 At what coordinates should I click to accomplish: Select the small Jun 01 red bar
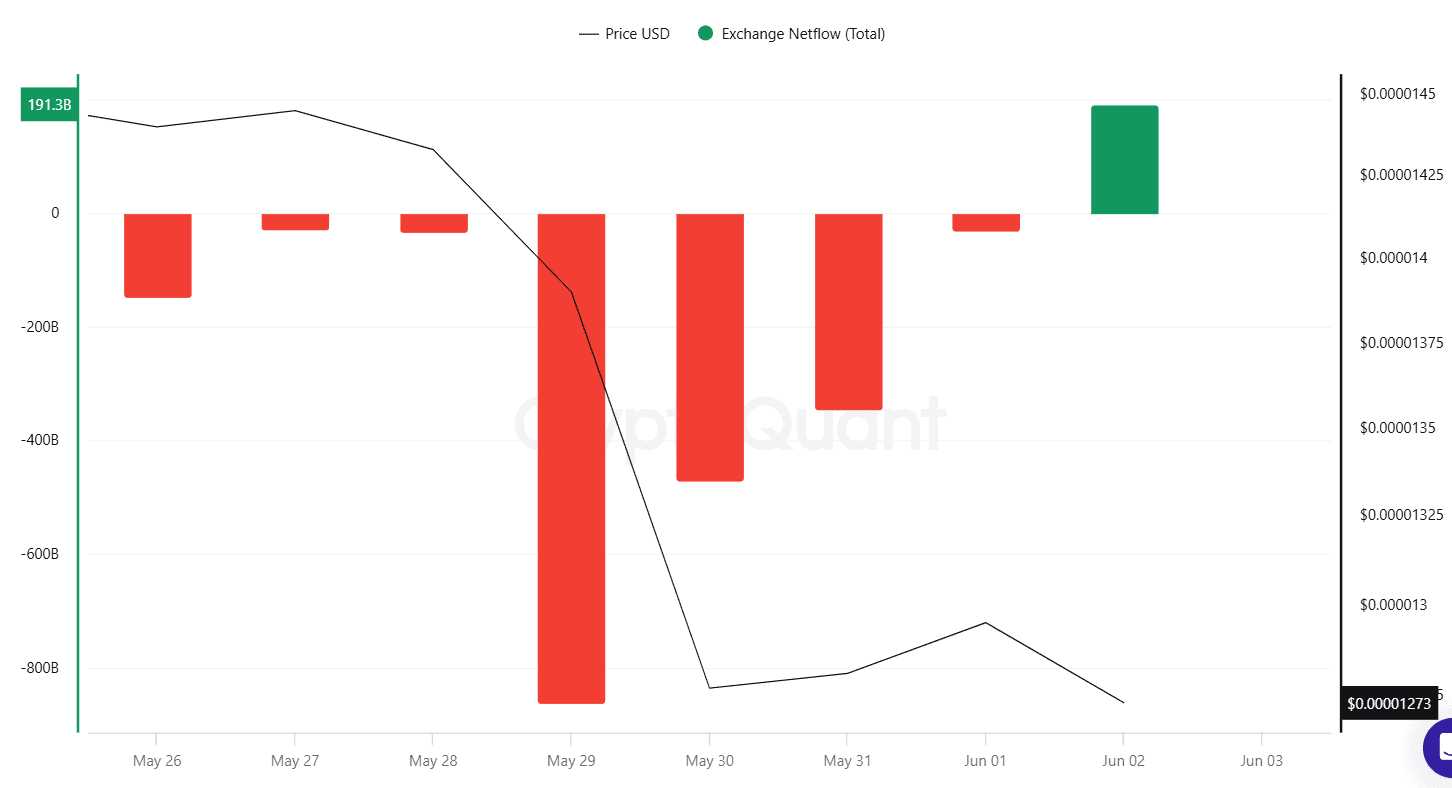point(986,222)
